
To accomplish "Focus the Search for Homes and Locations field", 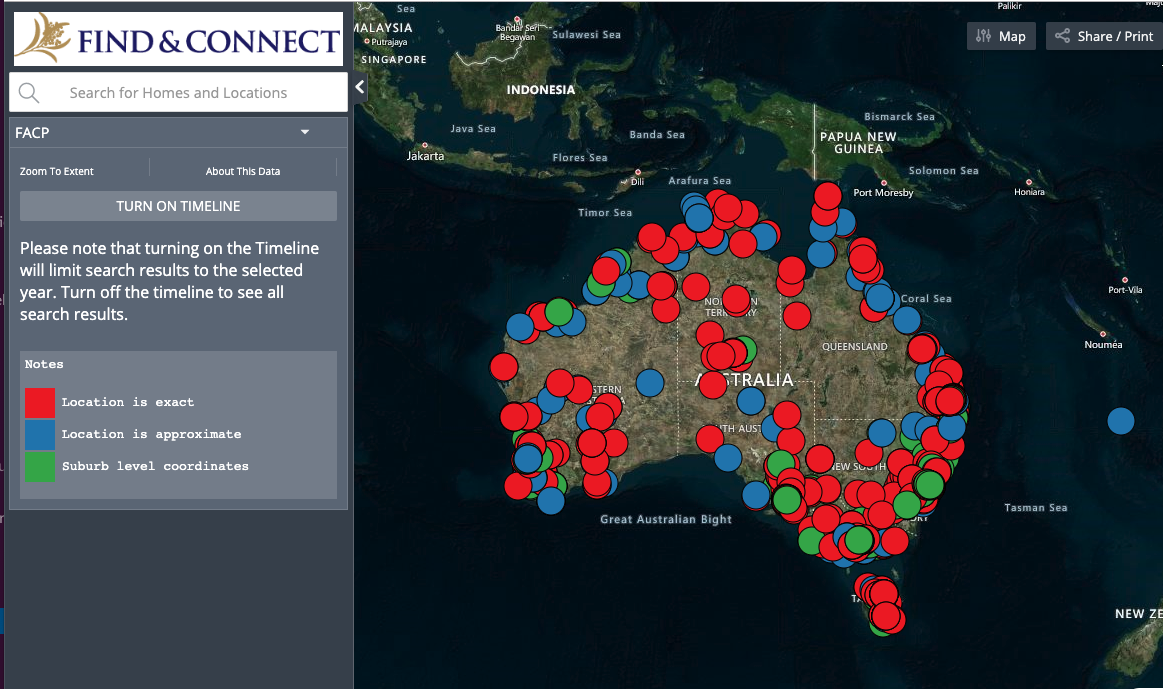I will (190, 93).
